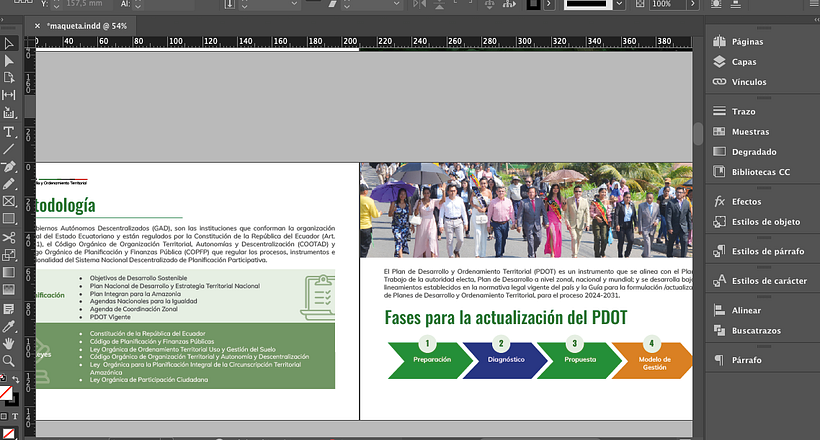Select the Pen tool
The width and height of the screenshot is (820, 440).
click(x=9, y=167)
